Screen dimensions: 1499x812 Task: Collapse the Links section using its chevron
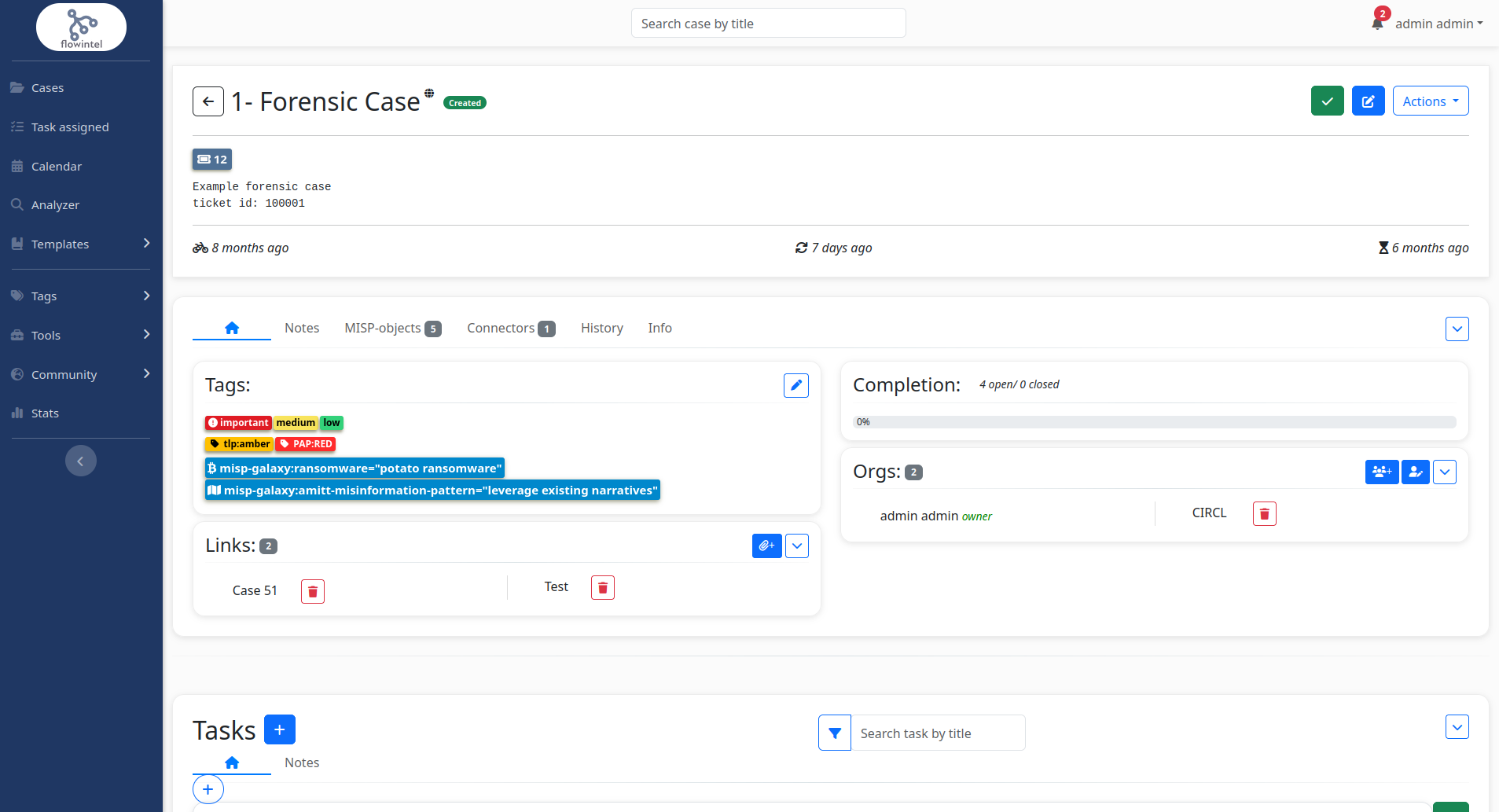click(796, 545)
